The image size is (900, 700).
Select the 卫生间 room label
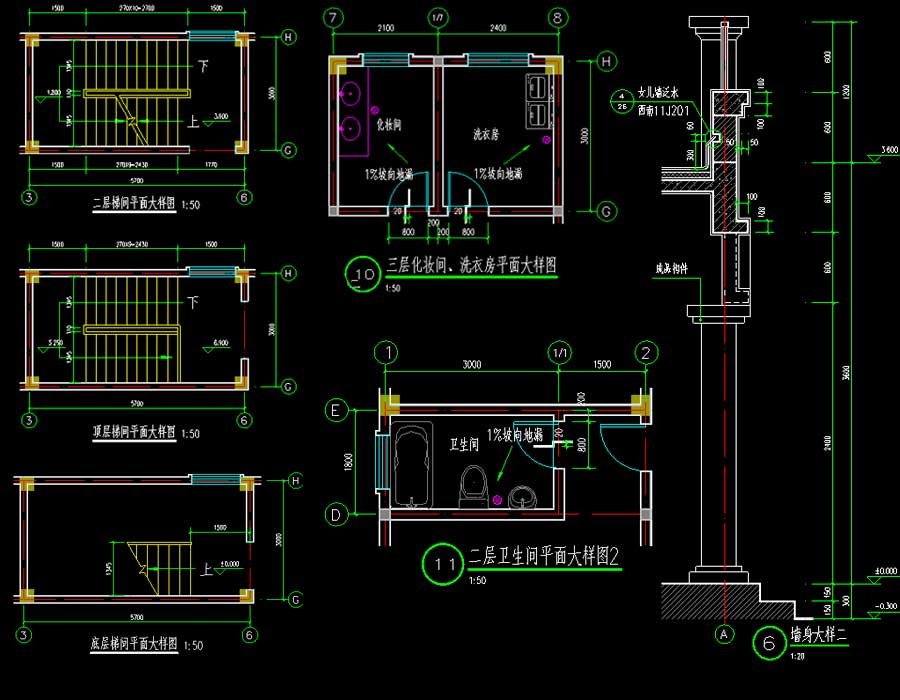pos(464,444)
